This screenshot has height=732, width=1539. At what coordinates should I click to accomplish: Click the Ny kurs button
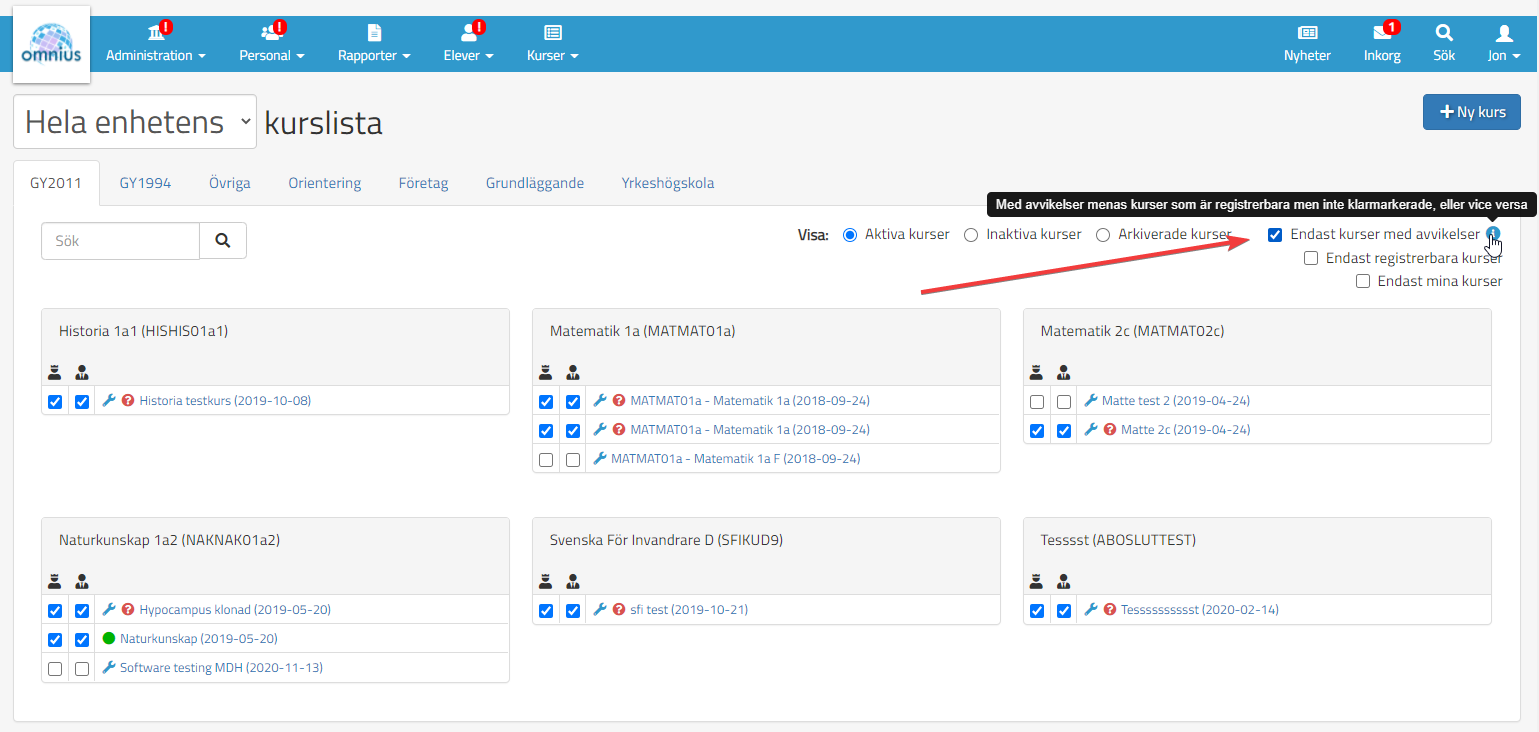1471,112
